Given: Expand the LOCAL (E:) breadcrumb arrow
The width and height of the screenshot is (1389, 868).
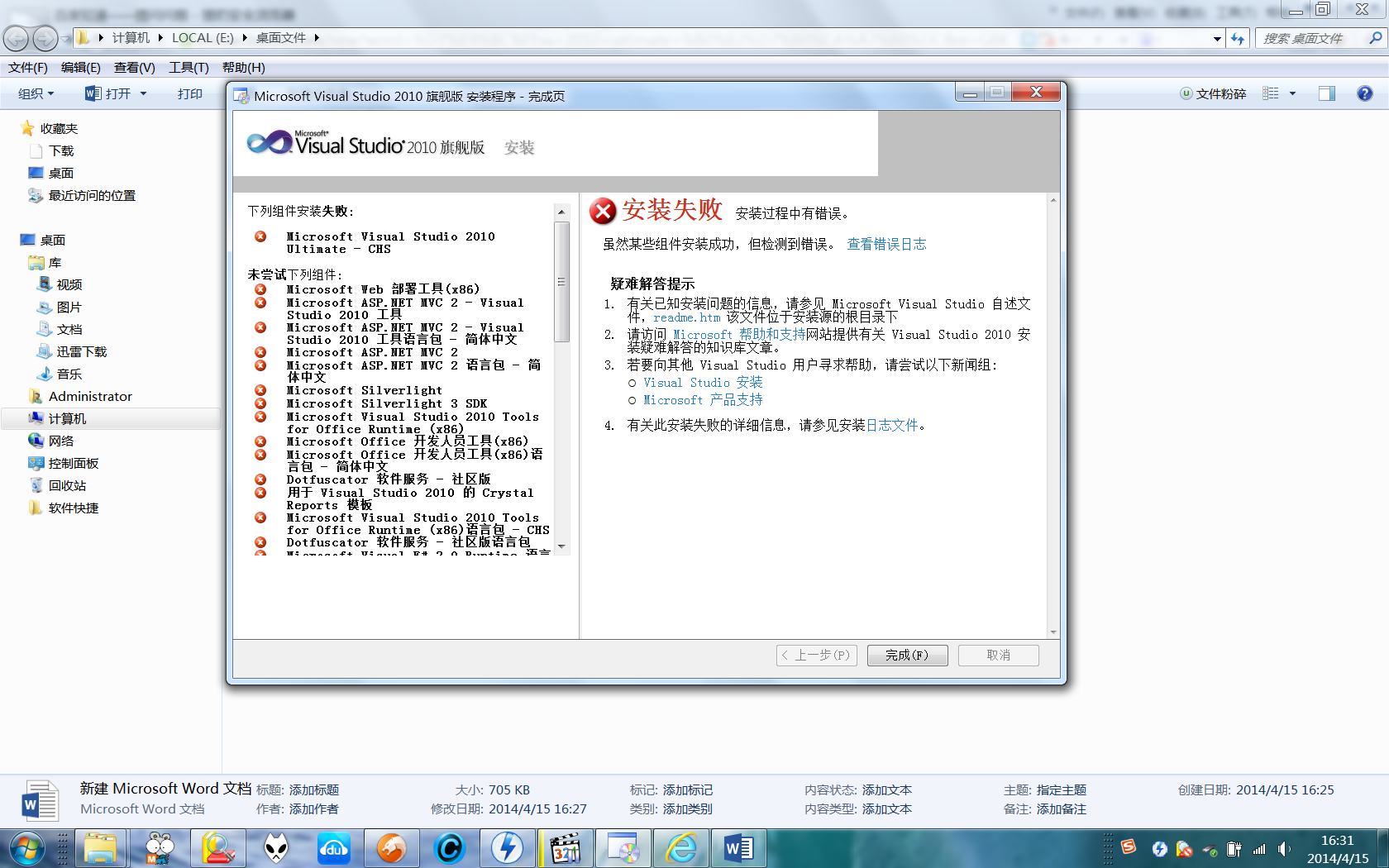Looking at the screenshot, I should (245, 38).
